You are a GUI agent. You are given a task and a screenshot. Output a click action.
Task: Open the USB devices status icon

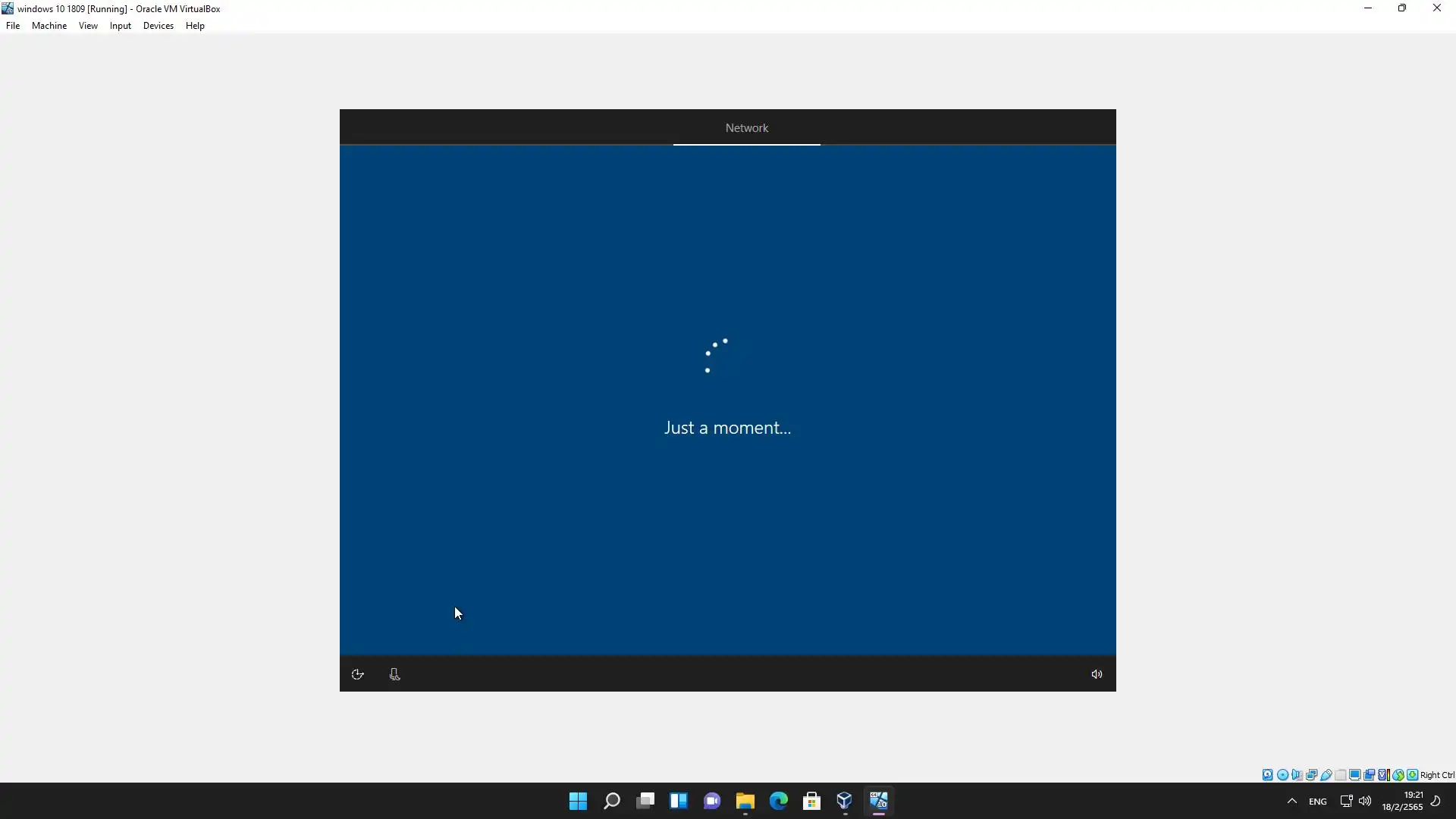pyautogui.click(x=1326, y=775)
